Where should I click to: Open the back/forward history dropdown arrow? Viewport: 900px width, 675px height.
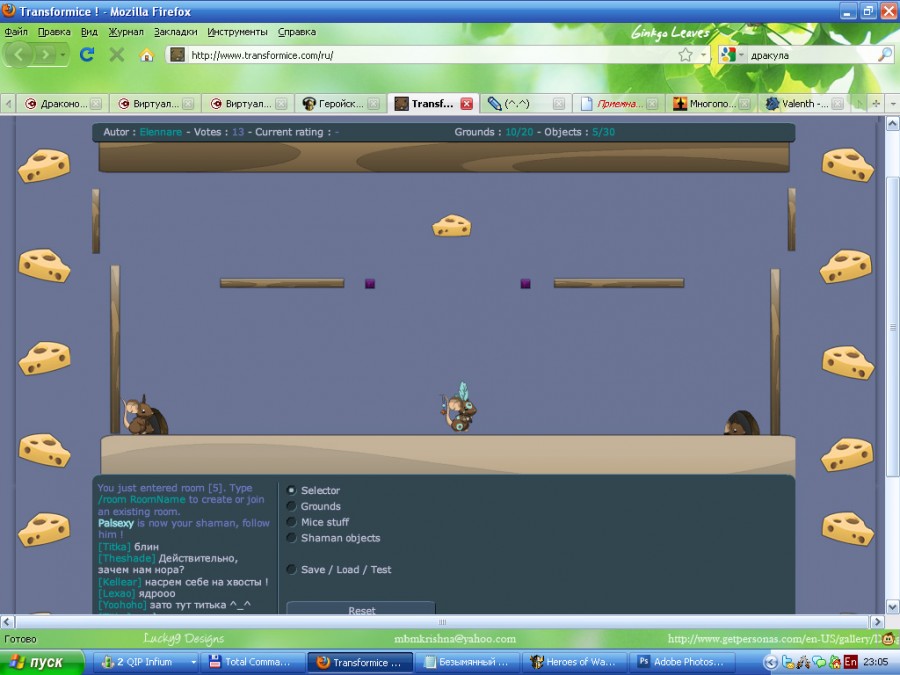point(63,55)
